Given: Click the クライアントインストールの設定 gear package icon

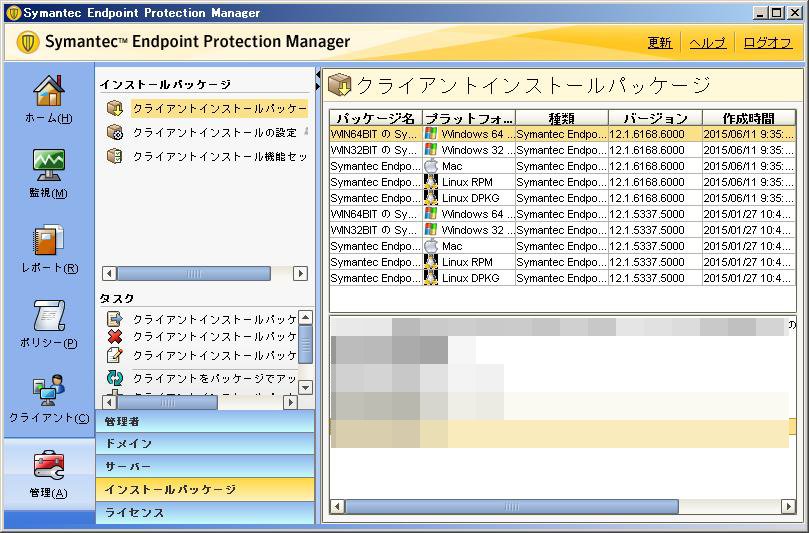Looking at the screenshot, I should tap(115, 133).
